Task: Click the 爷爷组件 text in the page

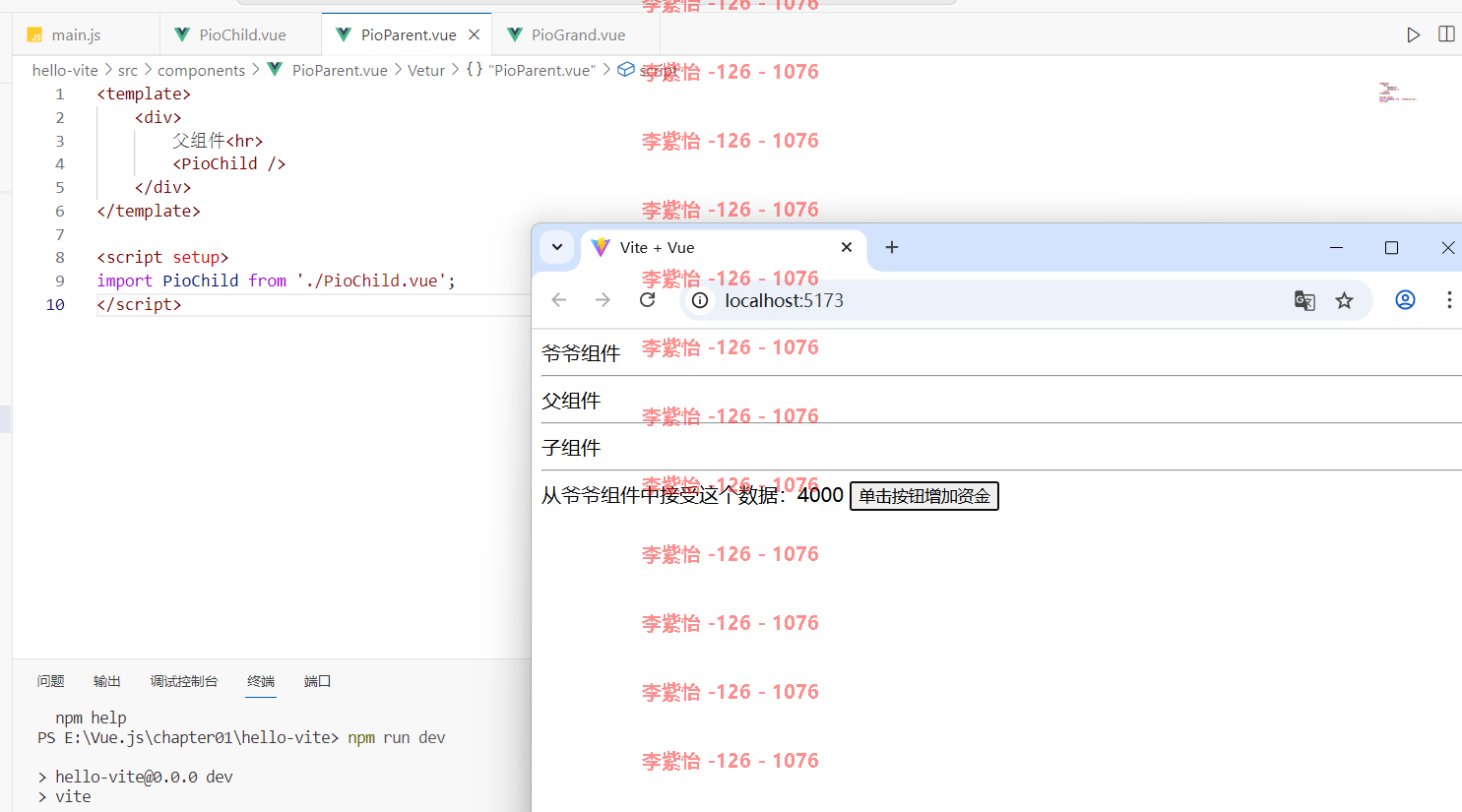Action: coord(581,353)
